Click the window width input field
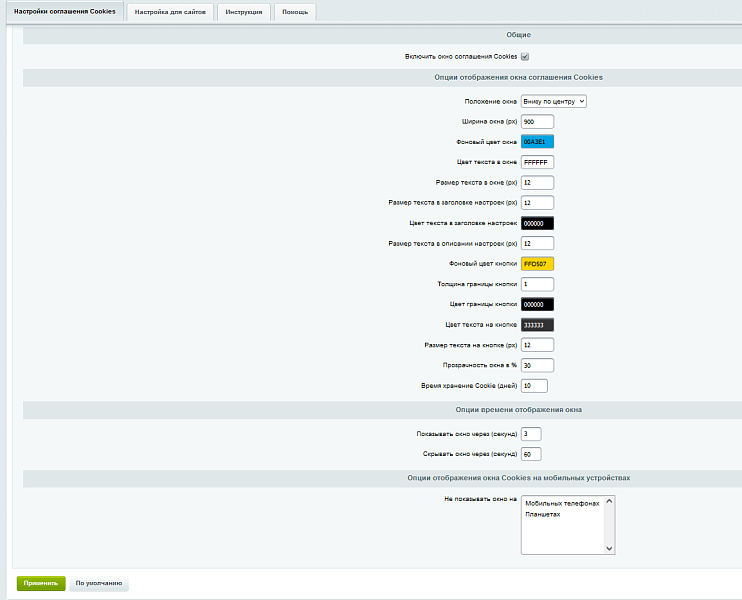The image size is (742, 600). [x=537, y=121]
